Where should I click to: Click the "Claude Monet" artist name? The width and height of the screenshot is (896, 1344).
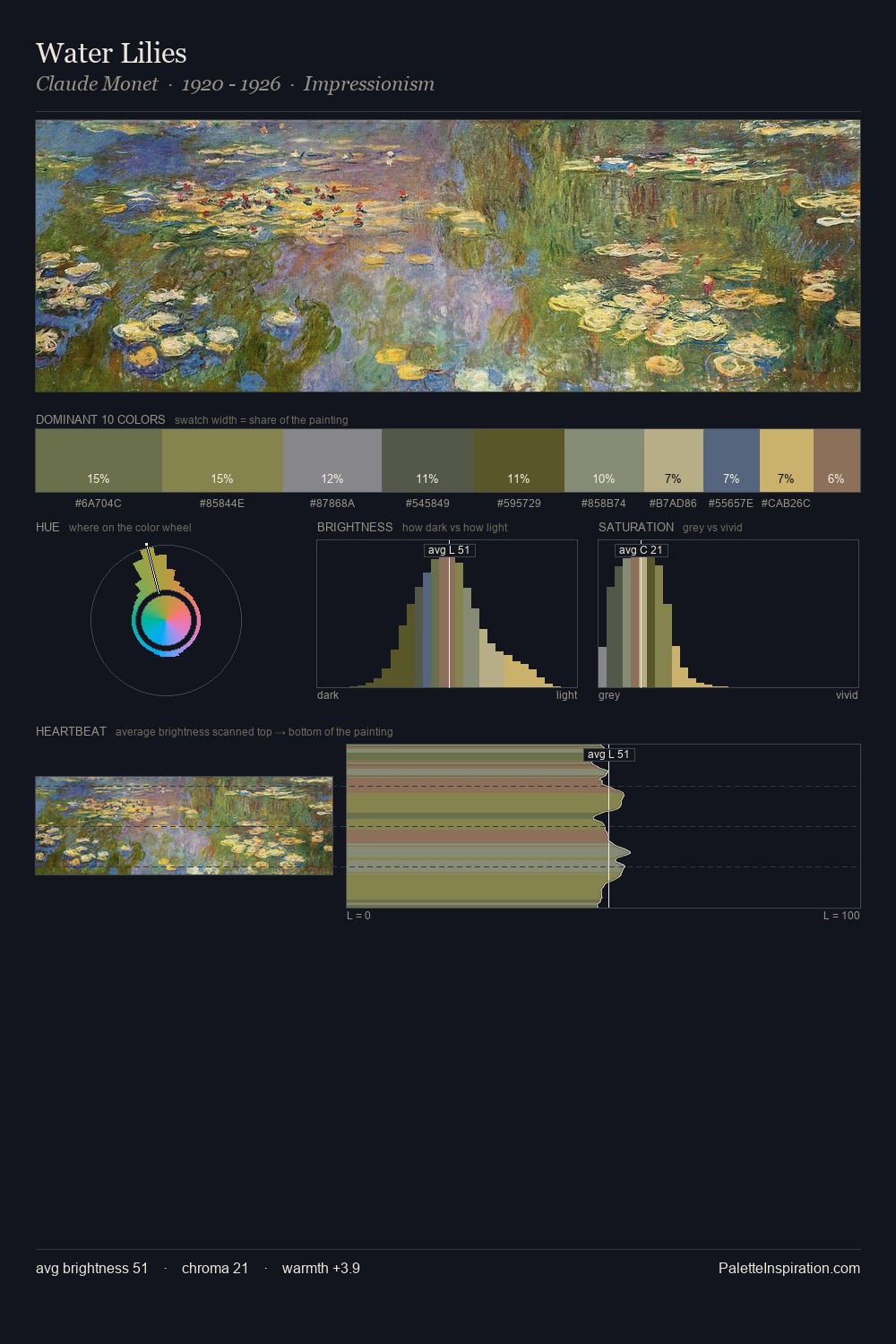[97, 84]
